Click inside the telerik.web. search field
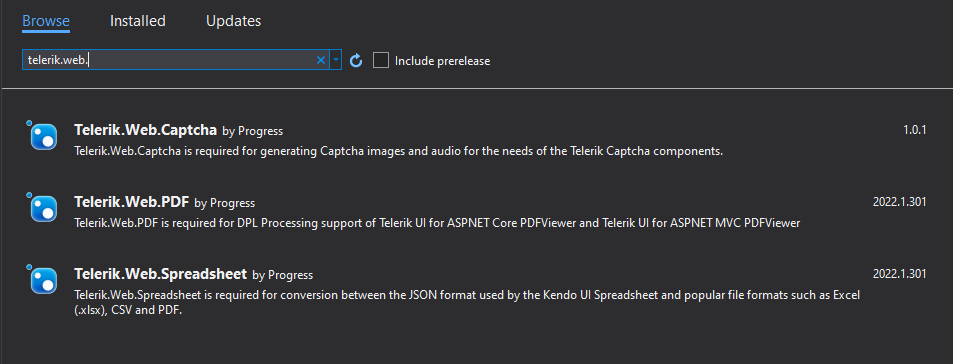The width and height of the screenshot is (953, 364). pyautogui.click(x=170, y=60)
